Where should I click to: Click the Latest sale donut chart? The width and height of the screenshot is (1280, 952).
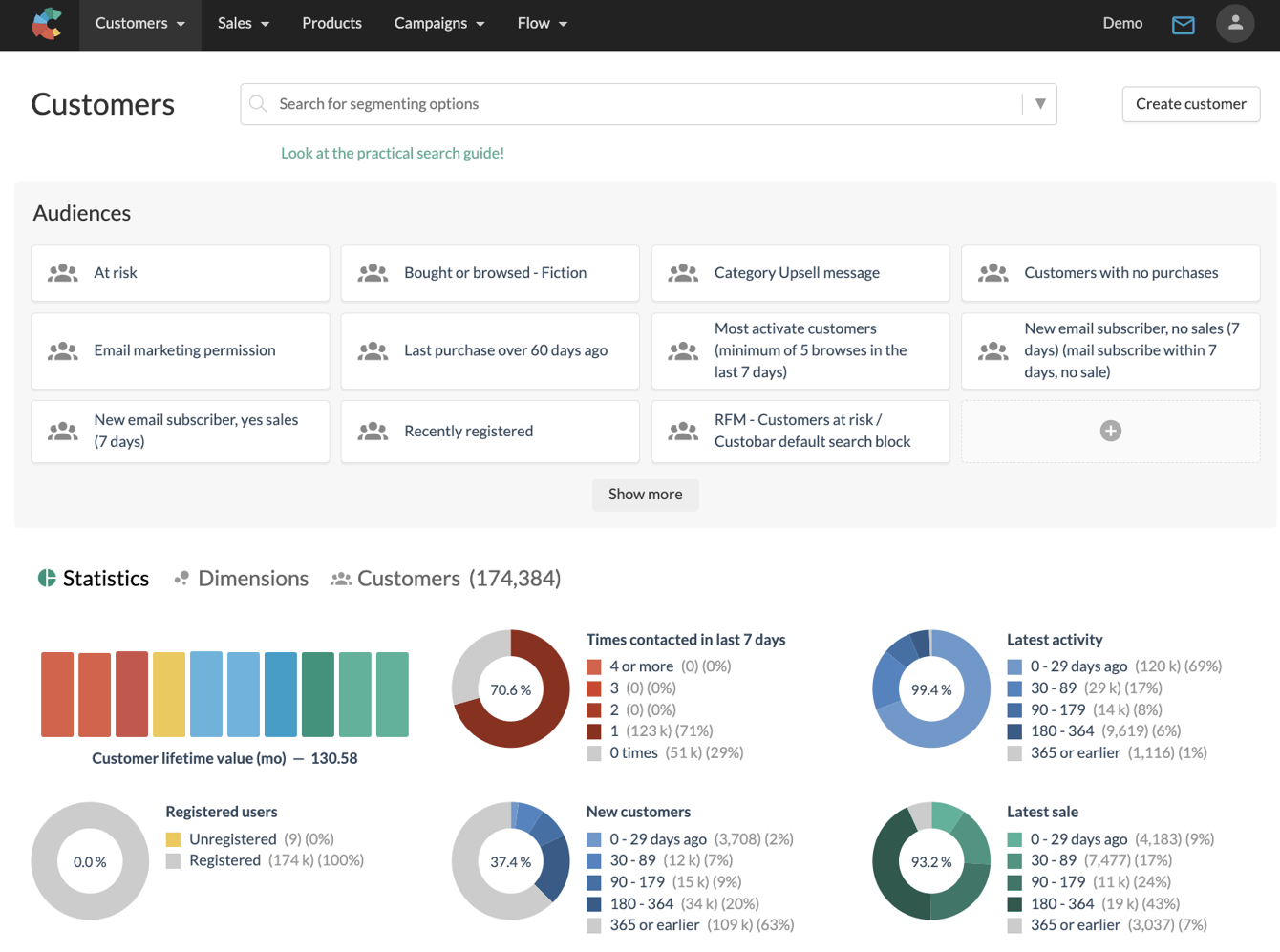tap(931, 861)
